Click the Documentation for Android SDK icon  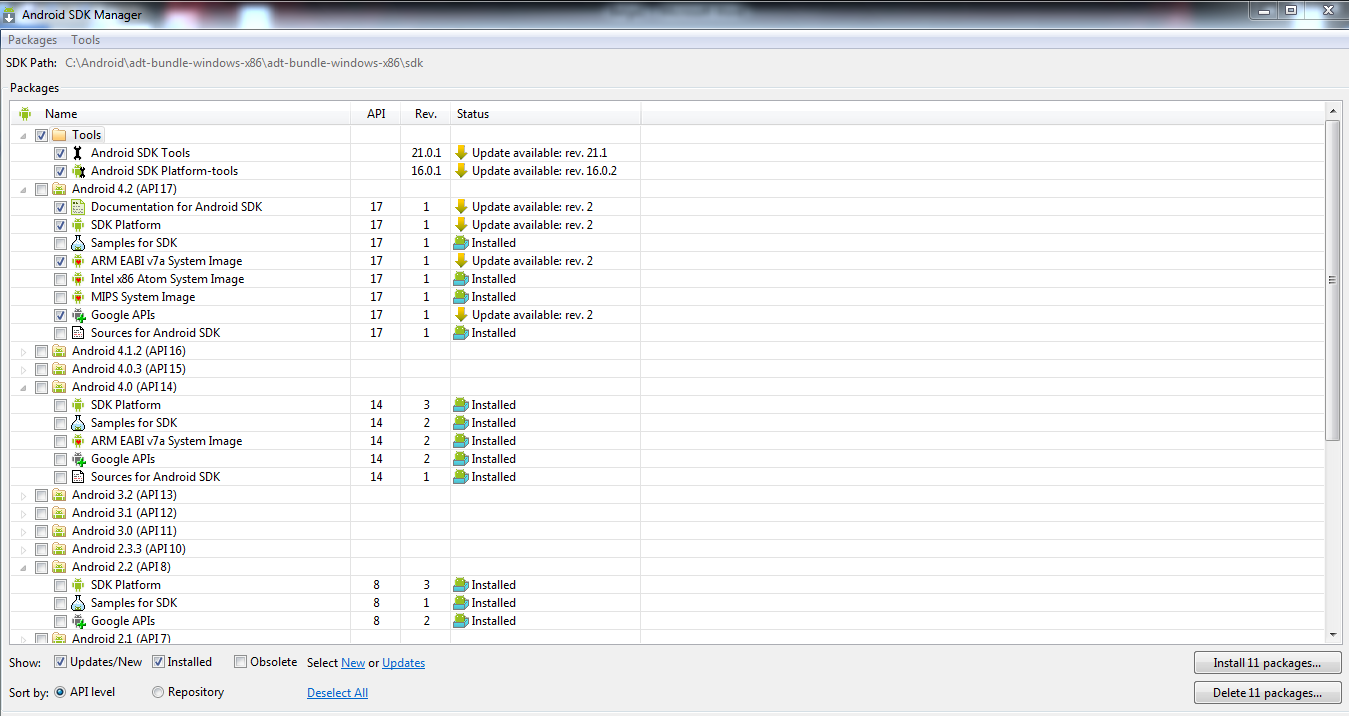coord(78,207)
